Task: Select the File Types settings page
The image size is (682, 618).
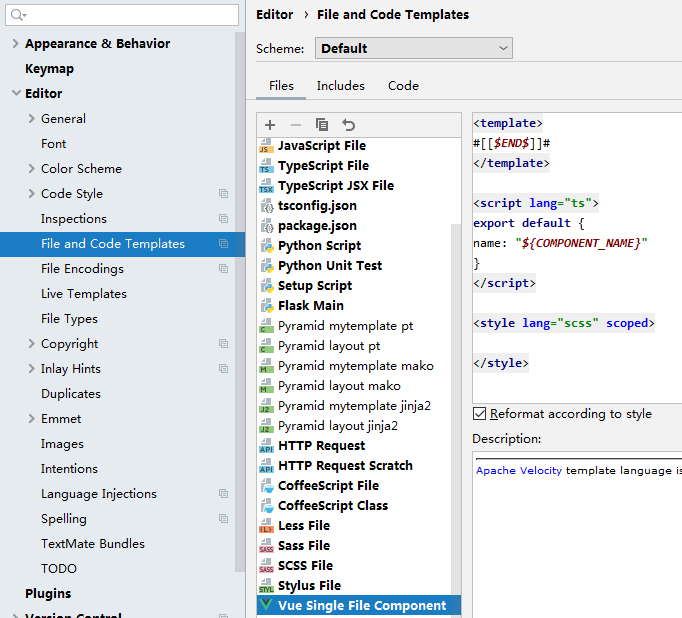Action: tap(69, 319)
